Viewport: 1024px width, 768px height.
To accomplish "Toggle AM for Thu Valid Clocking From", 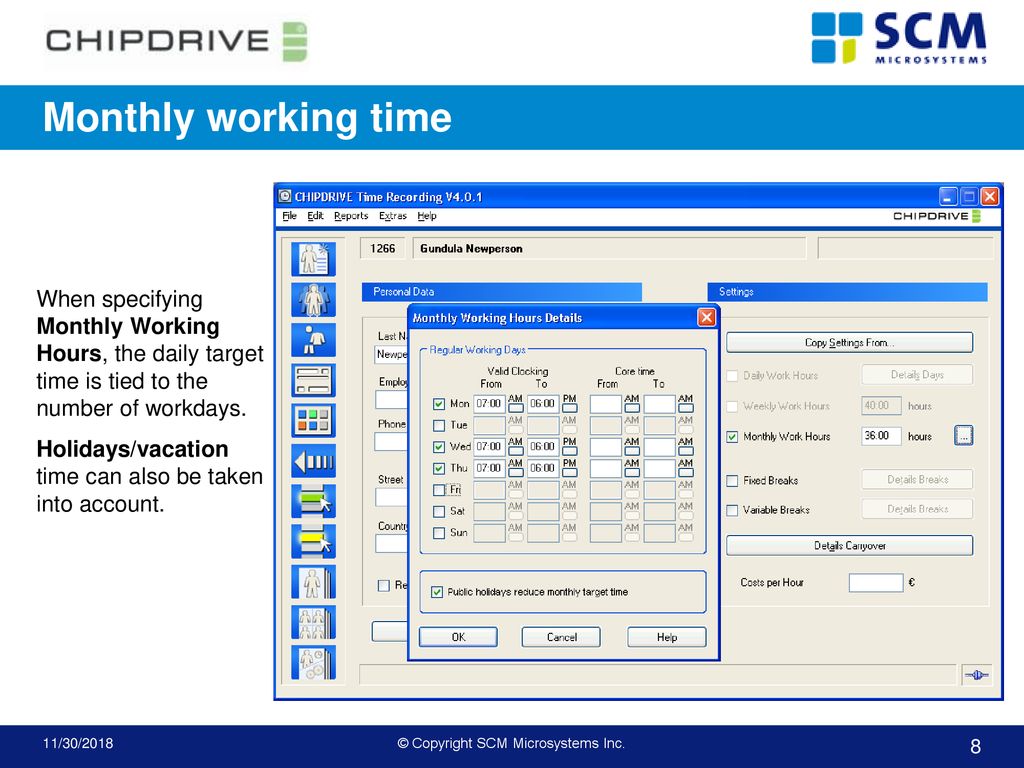I will 515,473.
